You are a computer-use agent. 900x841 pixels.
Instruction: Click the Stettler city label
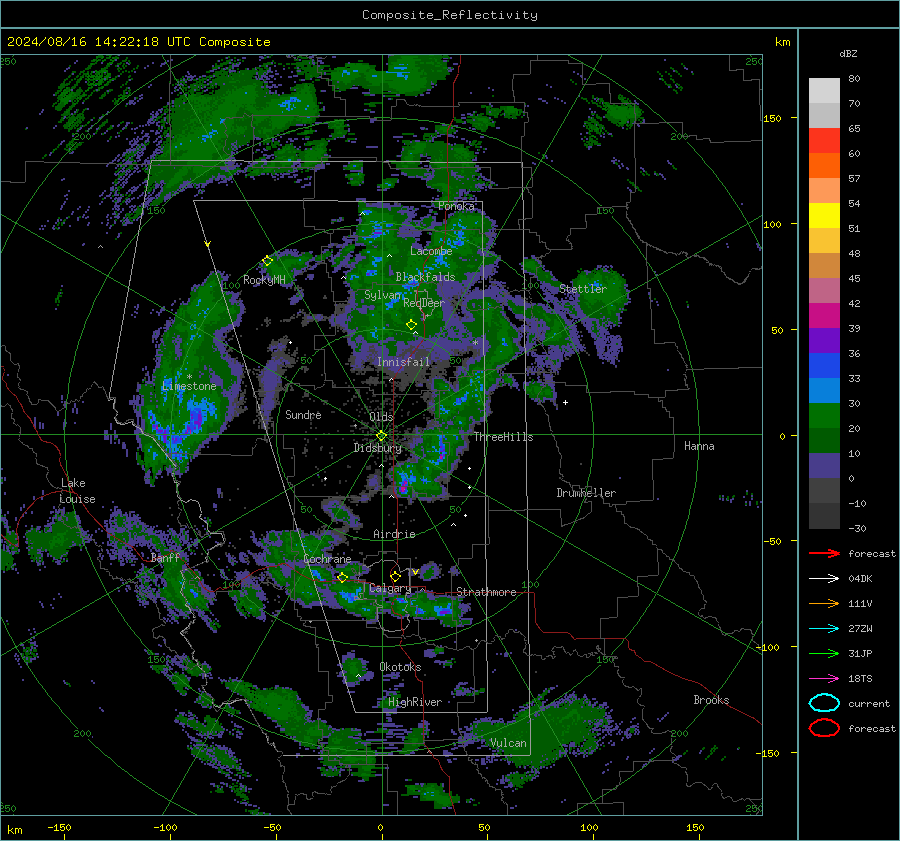click(x=583, y=289)
